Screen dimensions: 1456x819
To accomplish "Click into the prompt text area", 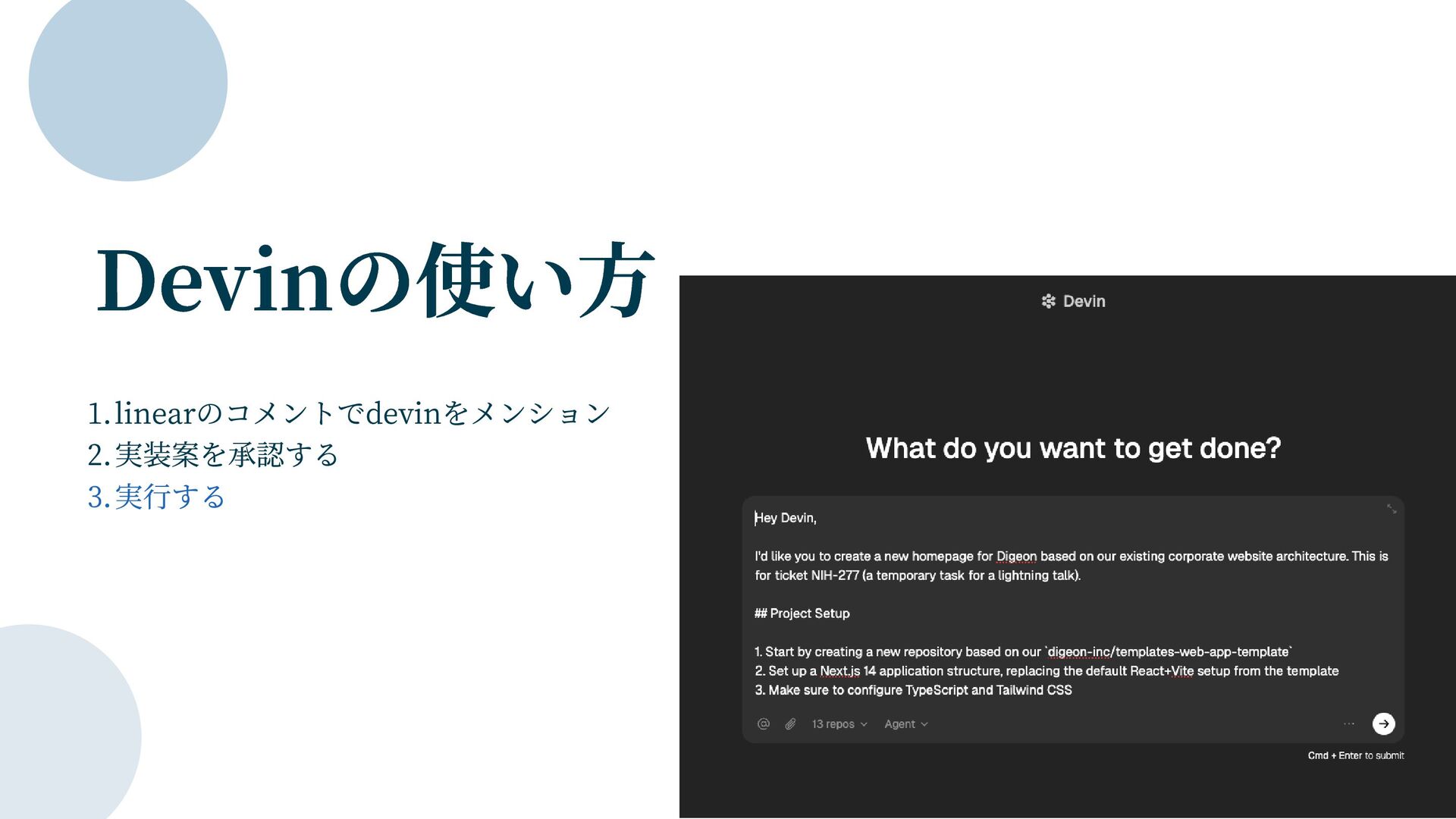I will (x=1073, y=603).
